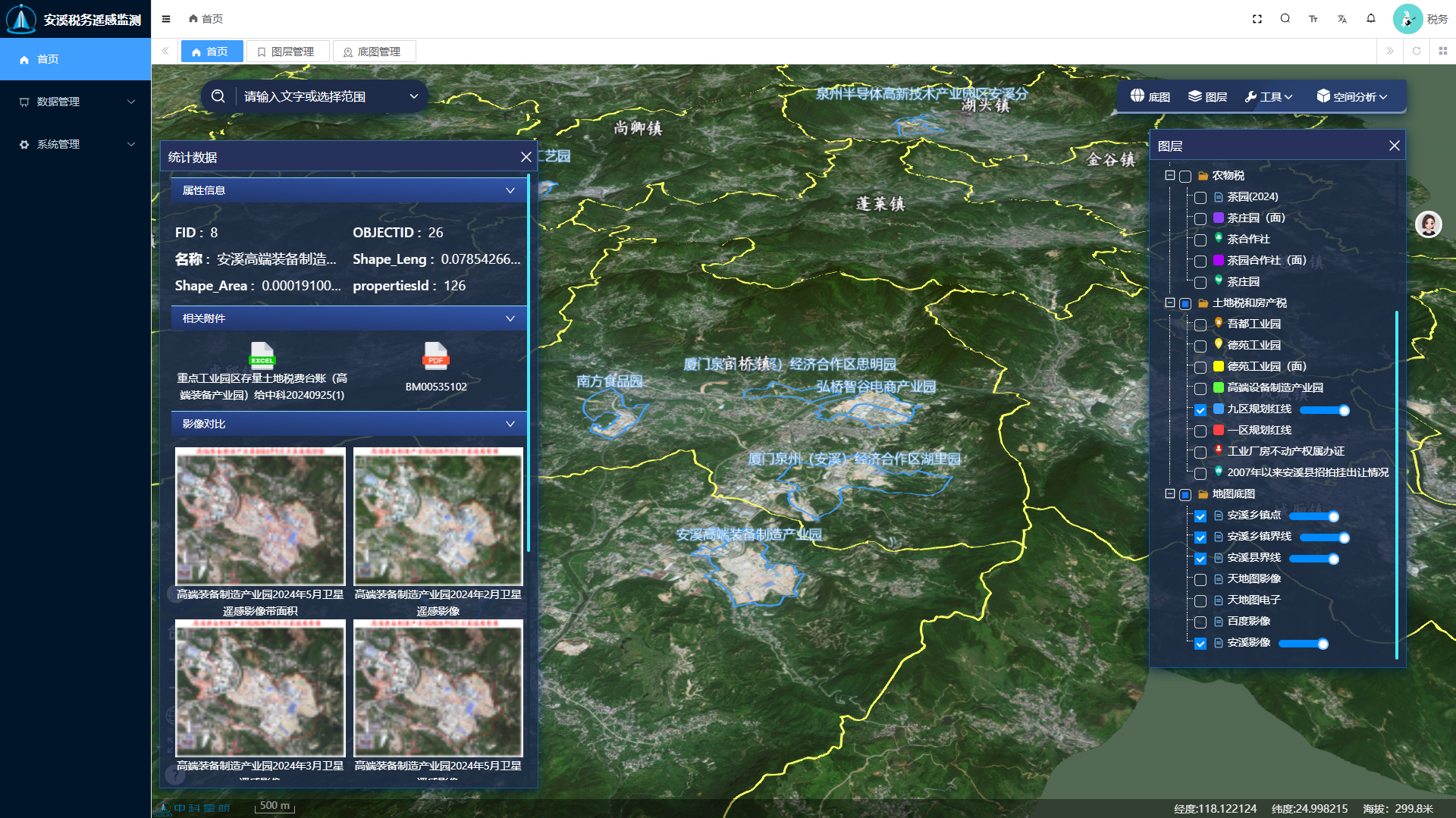The image size is (1456, 818).
Task: Click the search magnifier on map
Action: [218, 96]
